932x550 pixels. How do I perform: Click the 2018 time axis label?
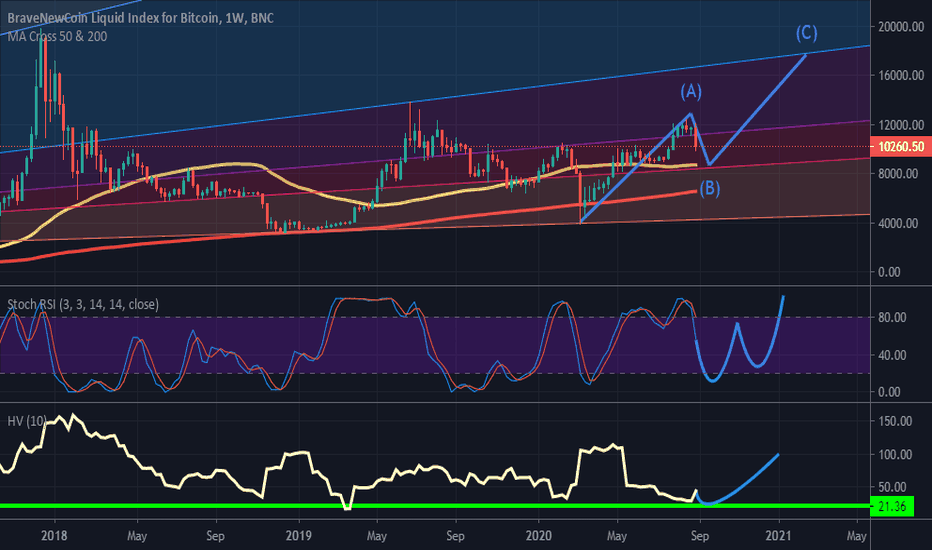tap(54, 536)
